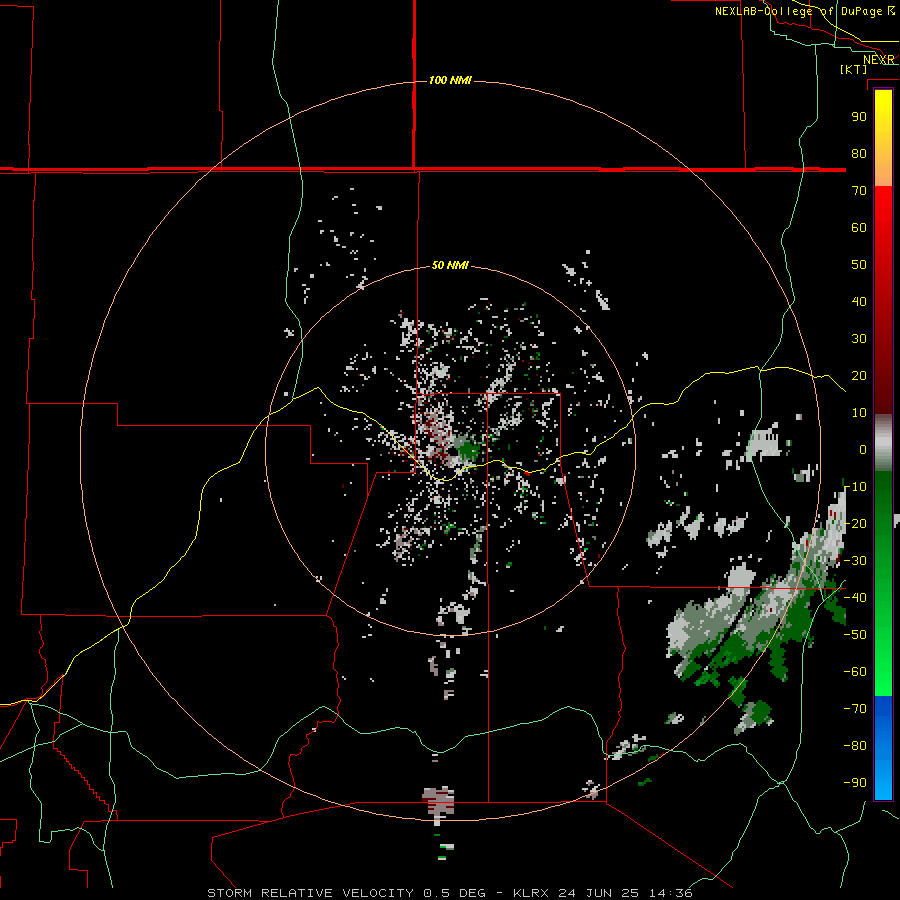Click the positive 90 scale label
Image resolution: width=900 pixels, height=900 pixels.
859,117
